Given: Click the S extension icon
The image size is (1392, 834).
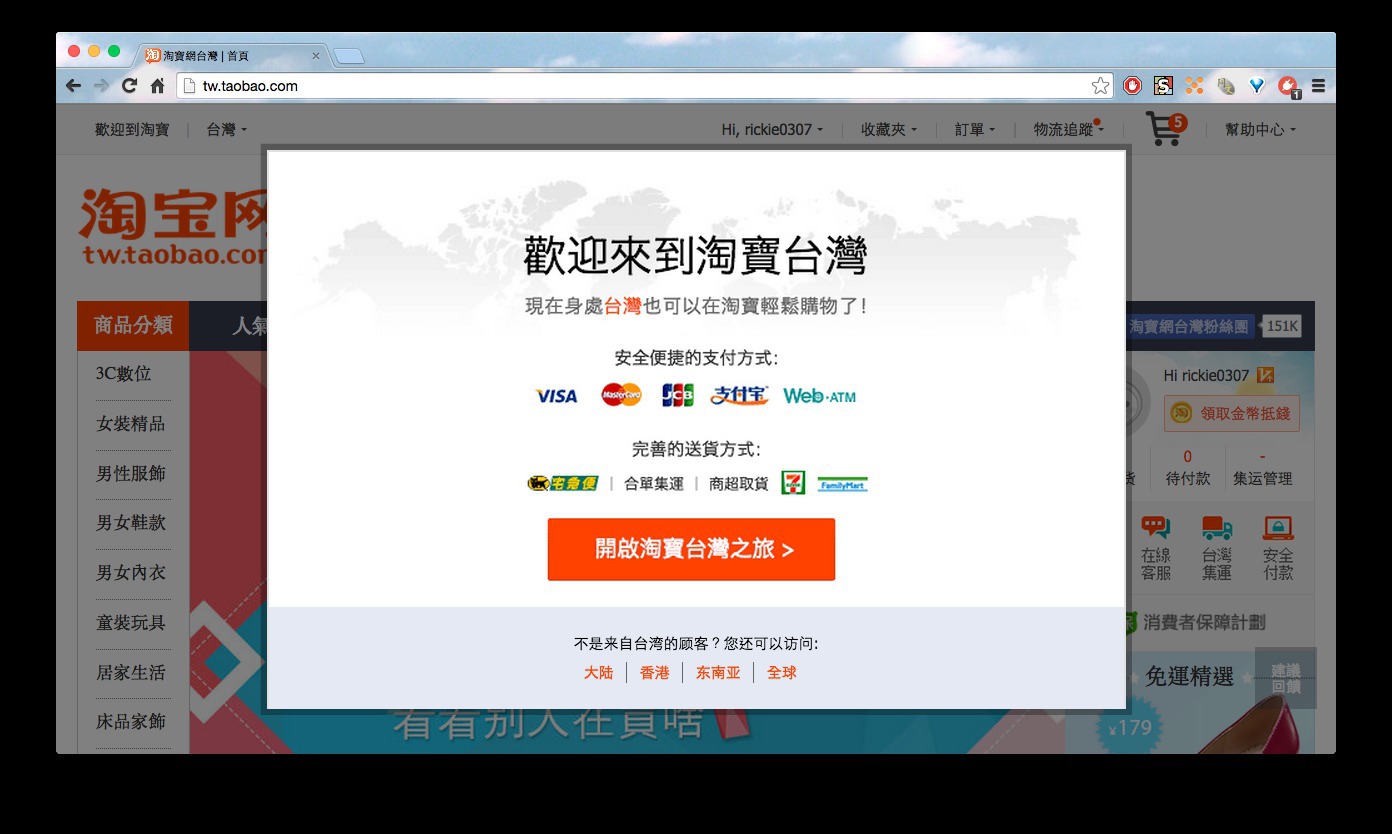Looking at the screenshot, I should coord(1163,86).
